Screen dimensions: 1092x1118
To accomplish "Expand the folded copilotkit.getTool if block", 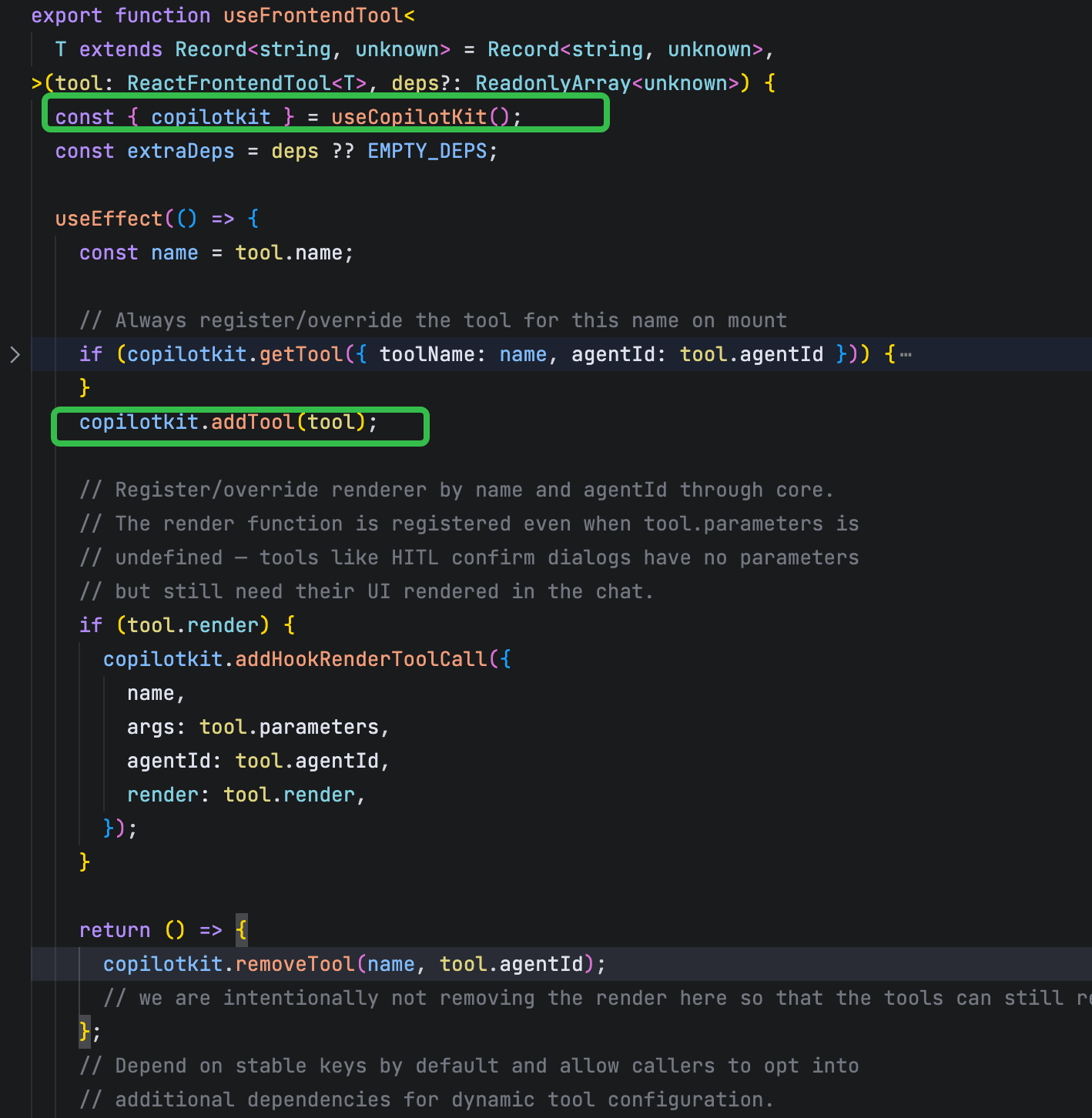I will coord(15,354).
